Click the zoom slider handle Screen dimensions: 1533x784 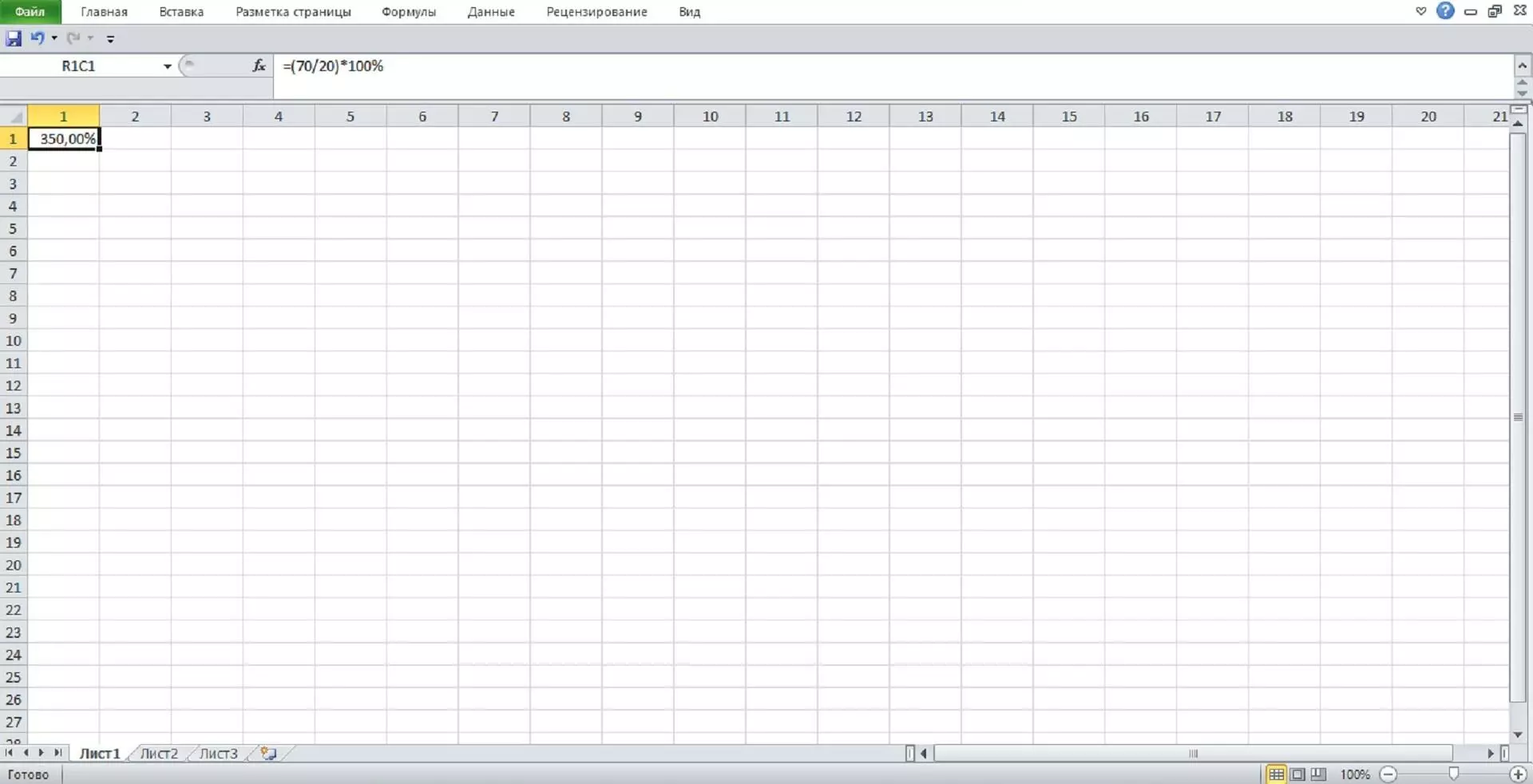click(1454, 774)
